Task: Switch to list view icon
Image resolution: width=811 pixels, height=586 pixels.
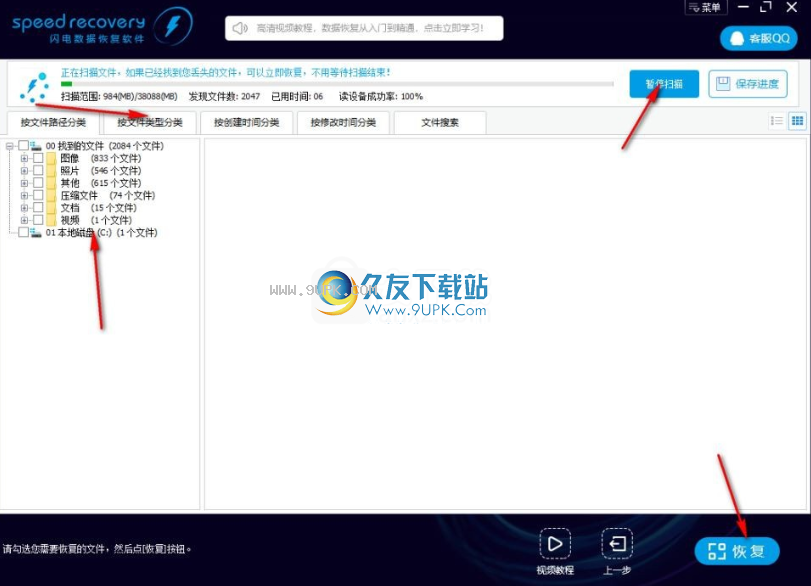Action: point(776,121)
